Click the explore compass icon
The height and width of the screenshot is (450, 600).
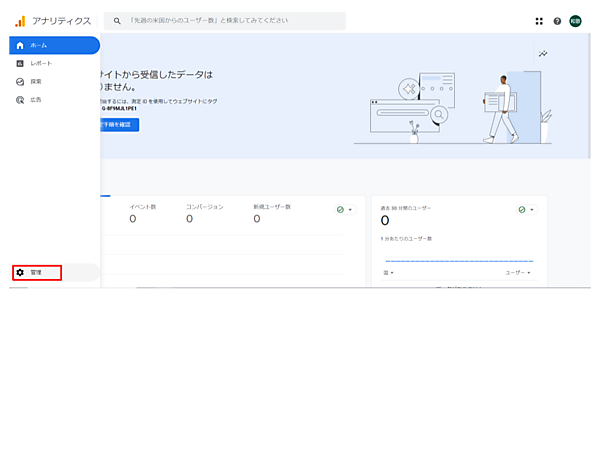(x=20, y=82)
